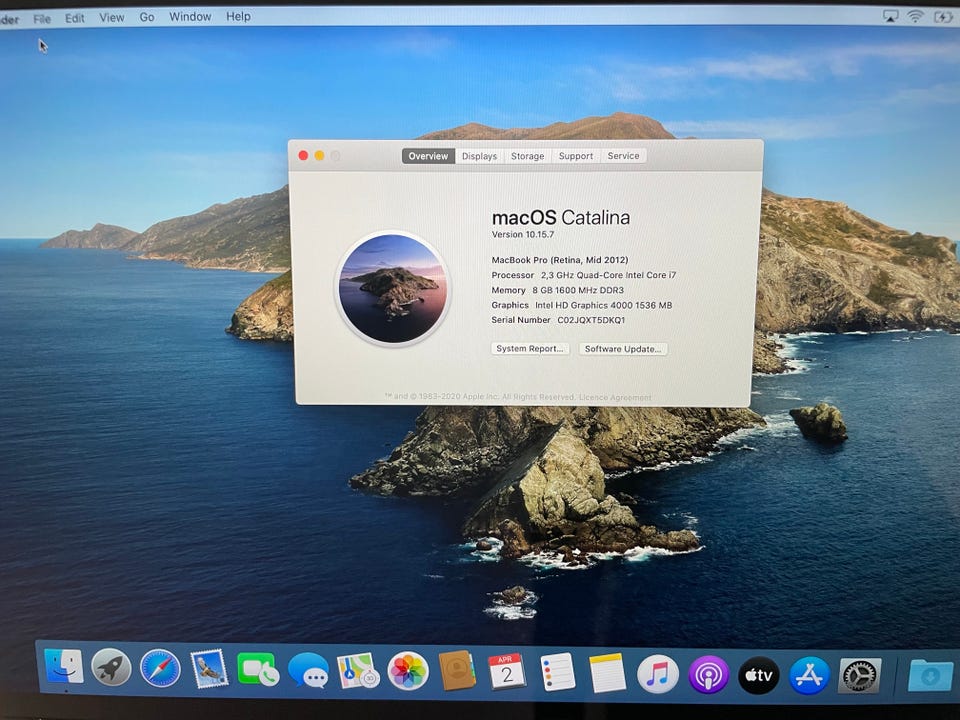Click Wi-Fi status icon in menu bar
The width and height of the screenshot is (960, 720).
pyautogui.click(x=915, y=16)
